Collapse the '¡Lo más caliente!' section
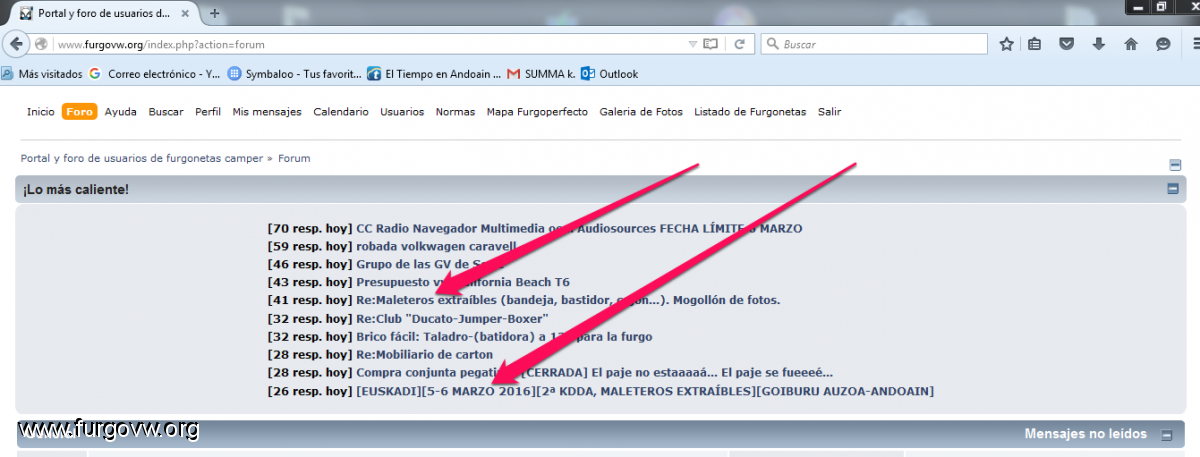1200x457 pixels. [x=1173, y=189]
